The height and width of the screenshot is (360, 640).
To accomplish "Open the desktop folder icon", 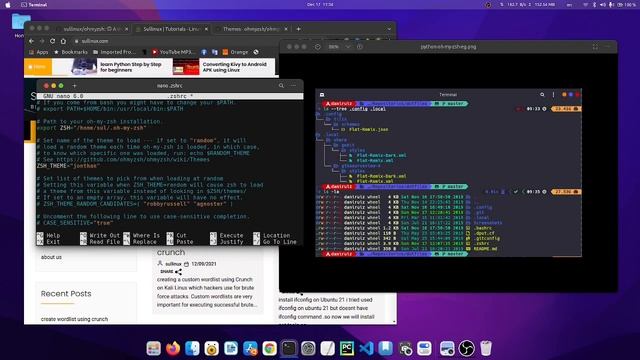I will (21, 22).
